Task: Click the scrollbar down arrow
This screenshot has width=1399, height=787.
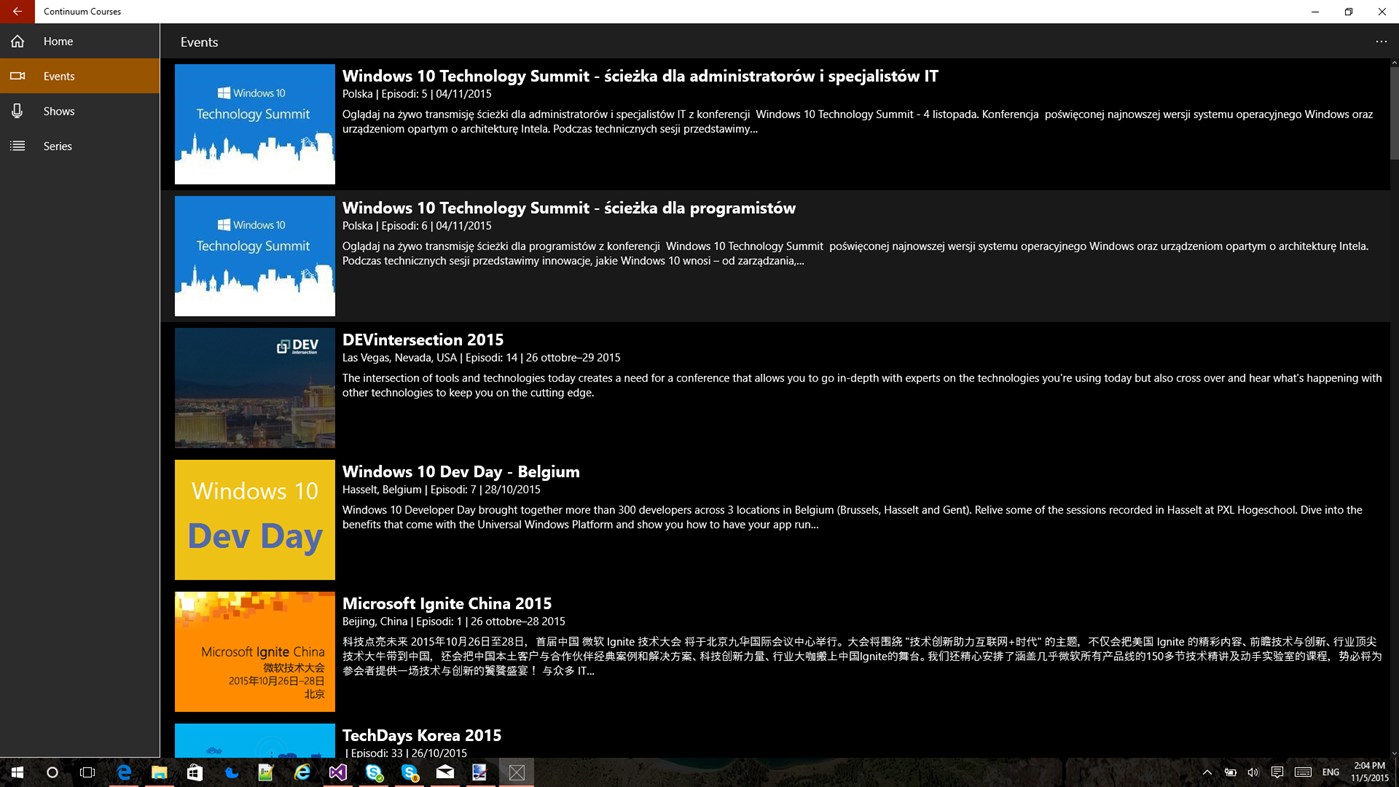Action: pyautogui.click(x=1394, y=753)
